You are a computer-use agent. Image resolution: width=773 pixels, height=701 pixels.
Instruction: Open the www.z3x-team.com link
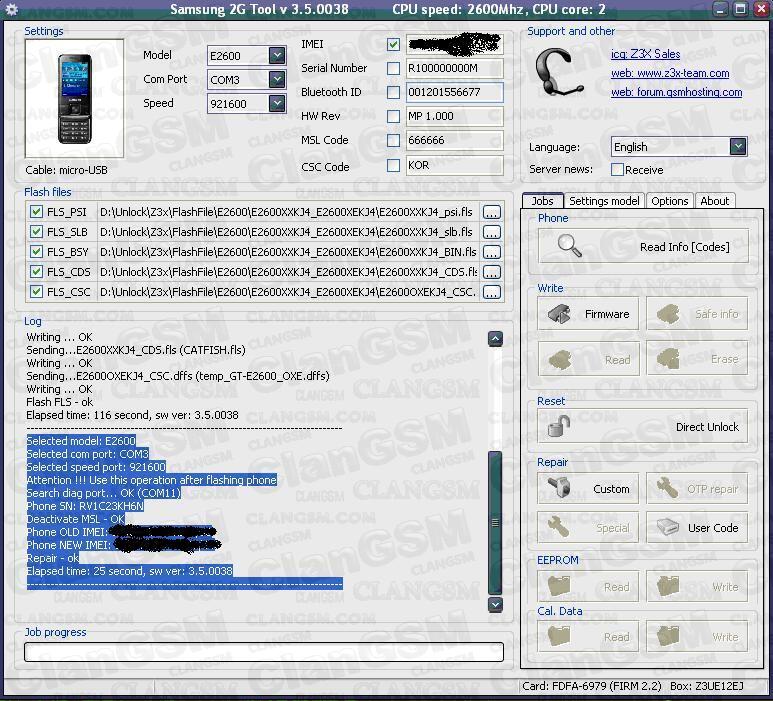tap(670, 73)
